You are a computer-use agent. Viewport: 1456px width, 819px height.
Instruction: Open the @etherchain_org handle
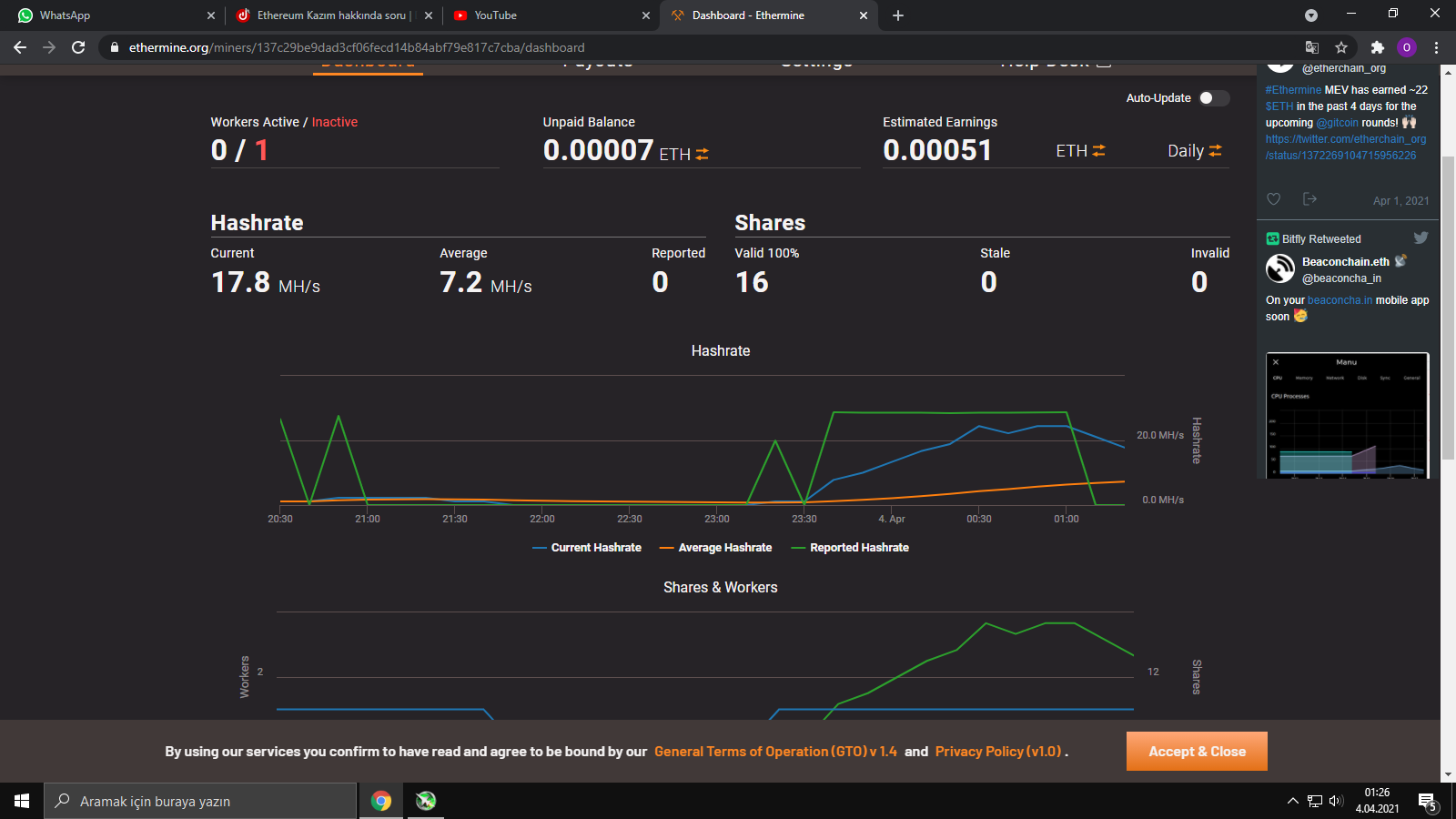pos(1344,68)
